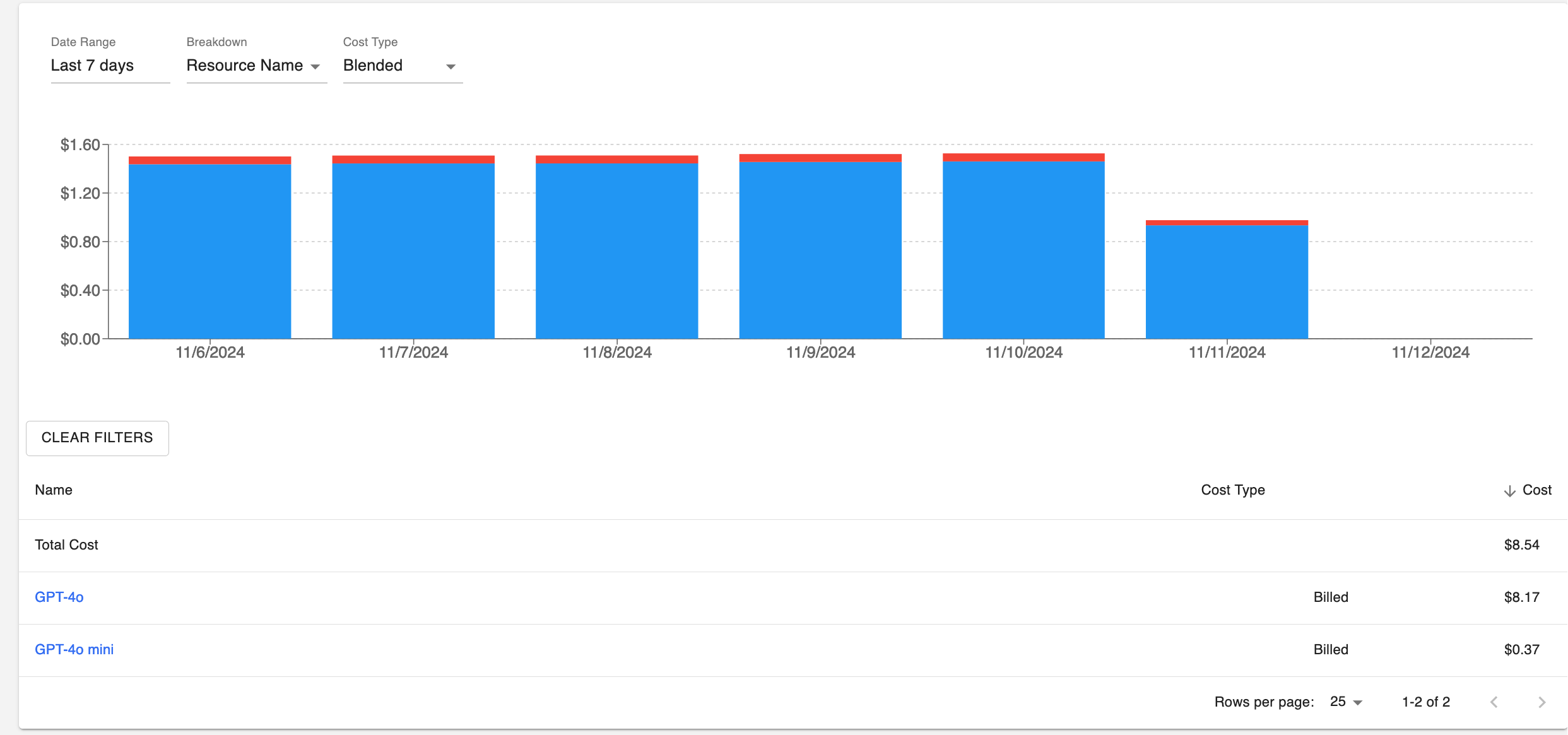The width and height of the screenshot is (1568, 735).
Task: Click the sort arrow beside Cost header
Action: click(1509, 491)
